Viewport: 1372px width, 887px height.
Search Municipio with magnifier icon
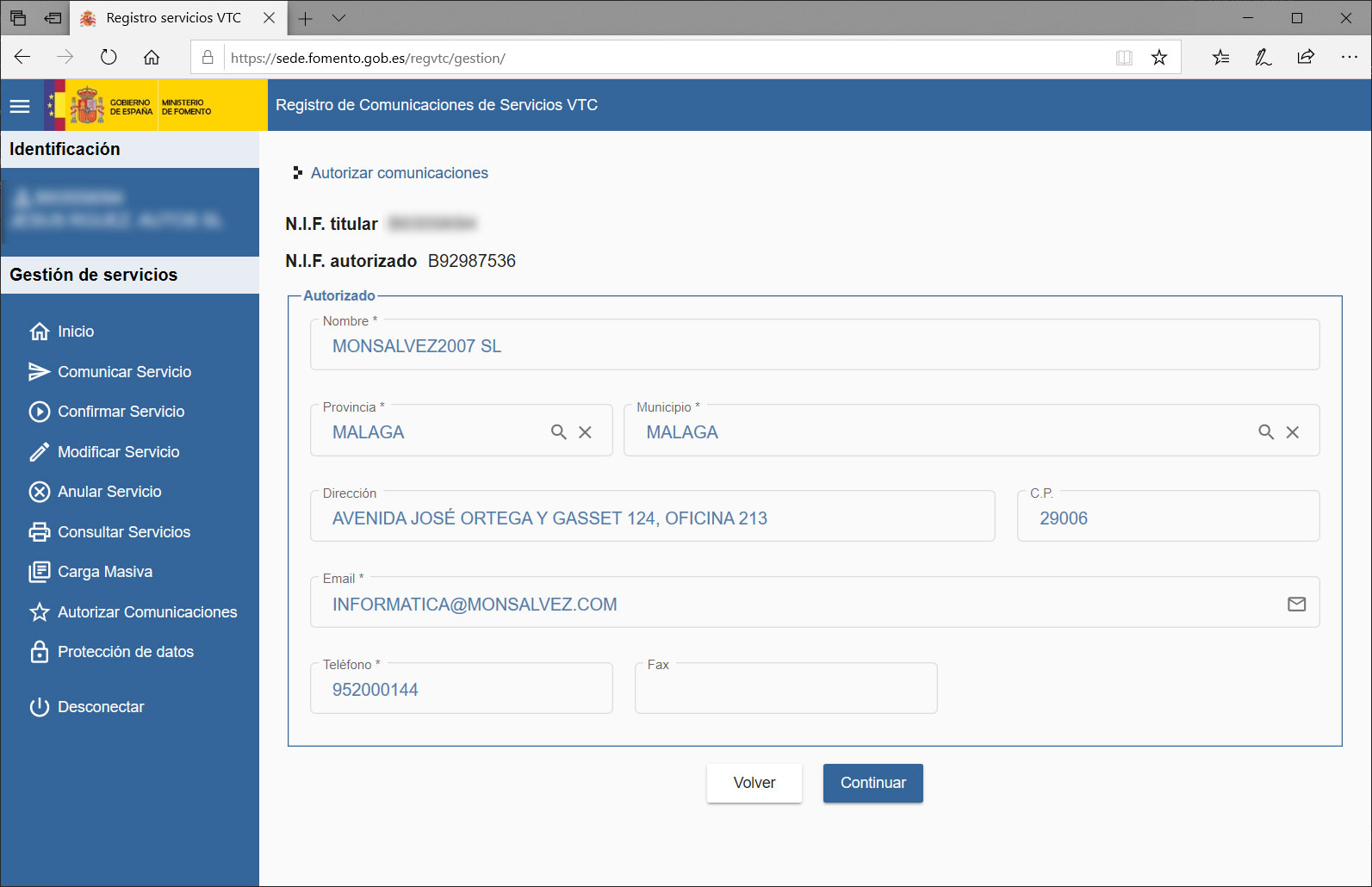click(x=1266, y=432)
